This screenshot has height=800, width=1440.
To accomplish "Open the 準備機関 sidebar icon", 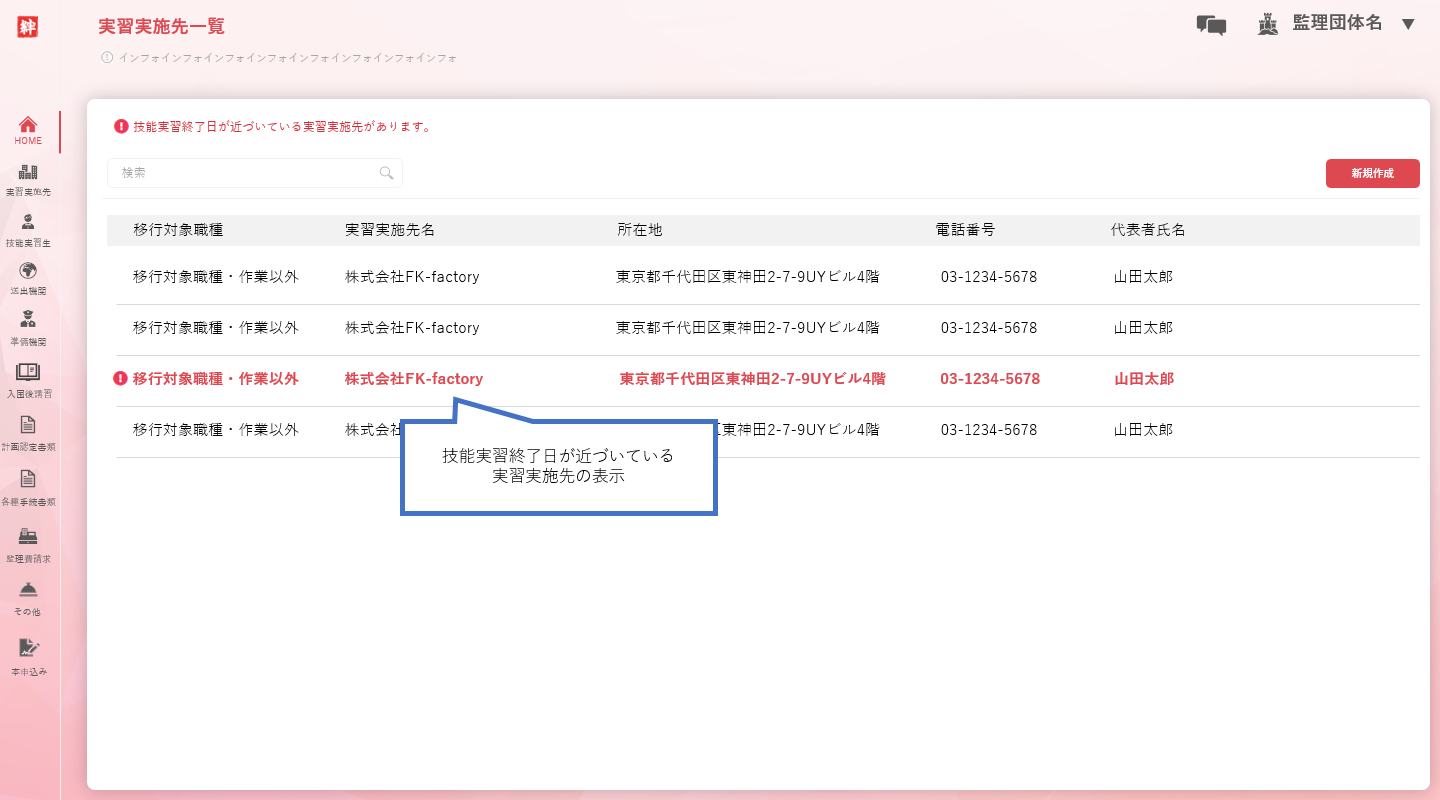I will (28, 321).
